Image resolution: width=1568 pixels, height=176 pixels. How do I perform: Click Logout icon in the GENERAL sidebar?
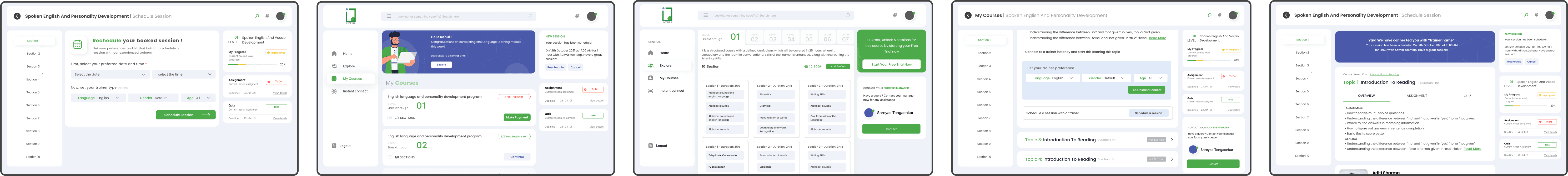pyautogui.click(x=651, y=146)
